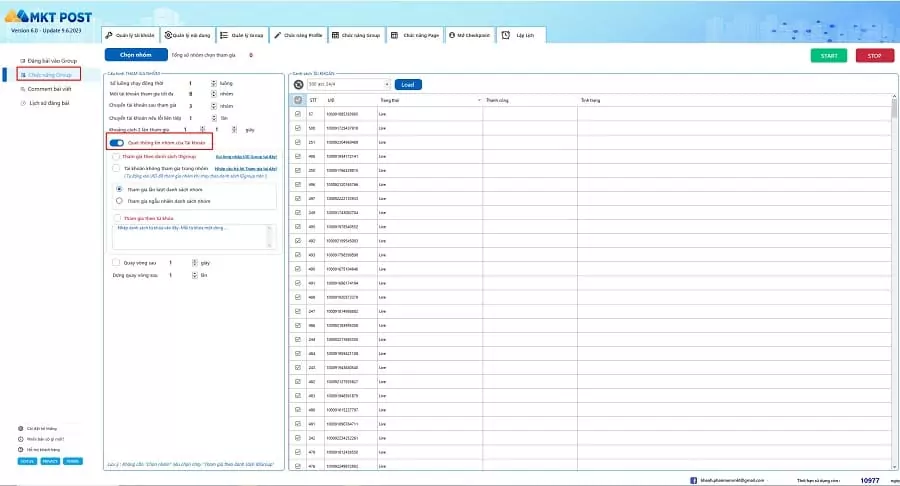
Task: Click the Gmail address in status bar
Action: point(732,480)
